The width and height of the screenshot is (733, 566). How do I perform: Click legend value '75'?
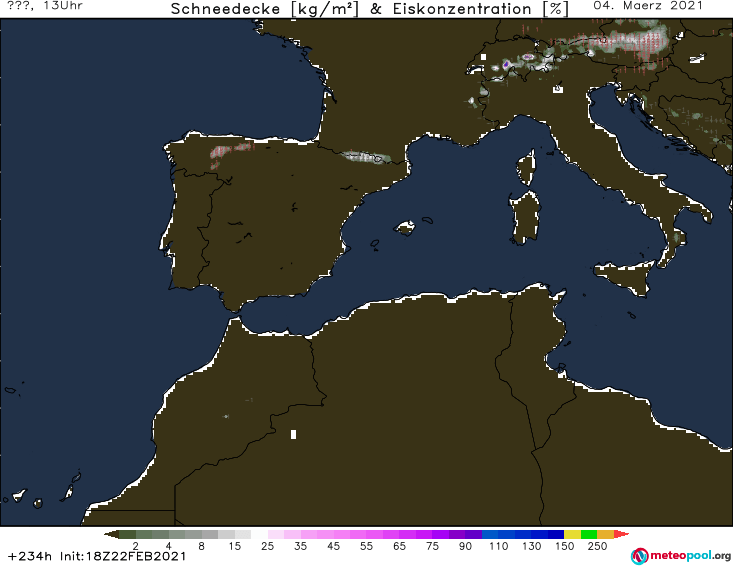point(432,546)
